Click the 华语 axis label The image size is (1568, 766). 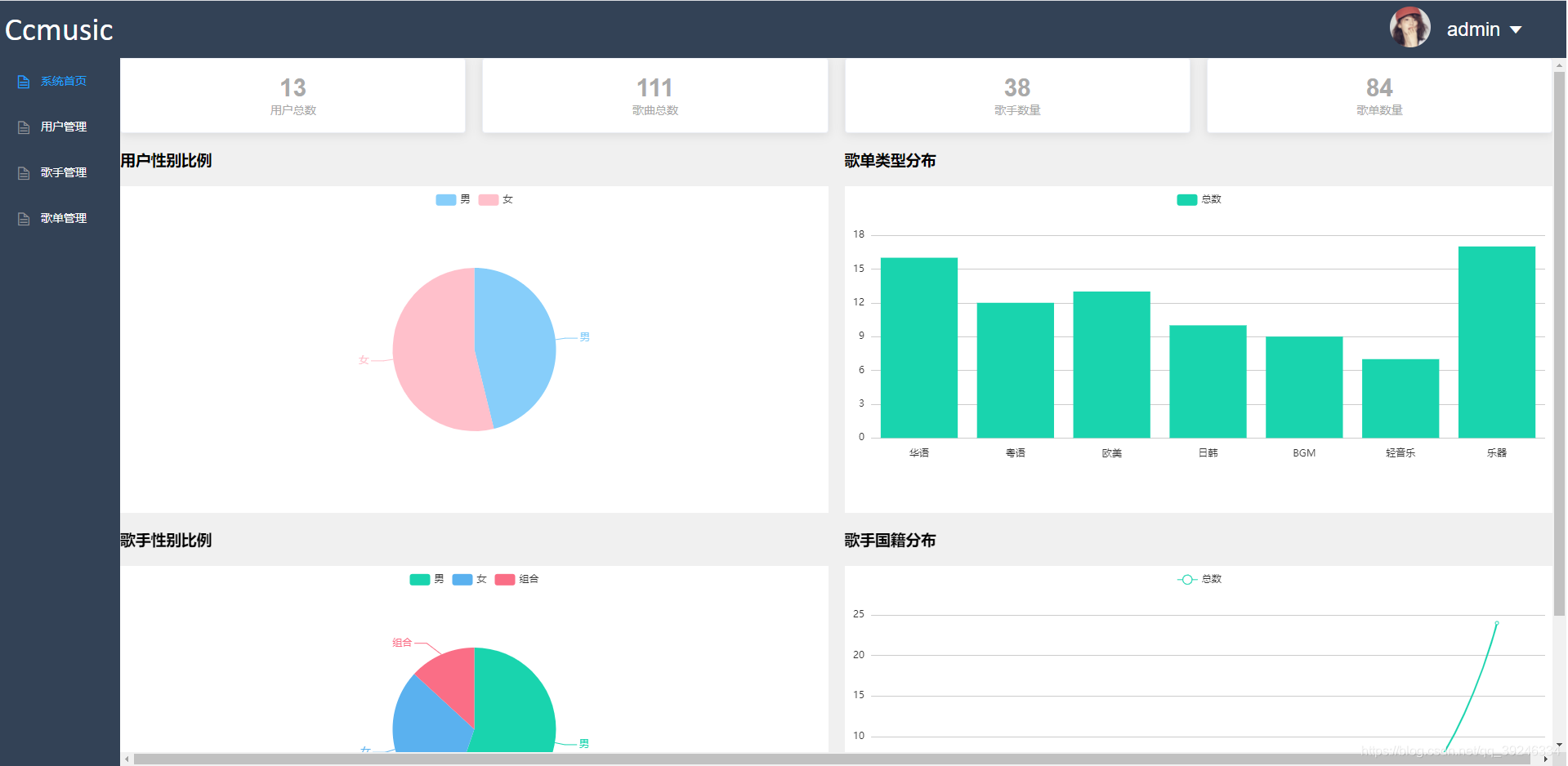pos(919,452)
